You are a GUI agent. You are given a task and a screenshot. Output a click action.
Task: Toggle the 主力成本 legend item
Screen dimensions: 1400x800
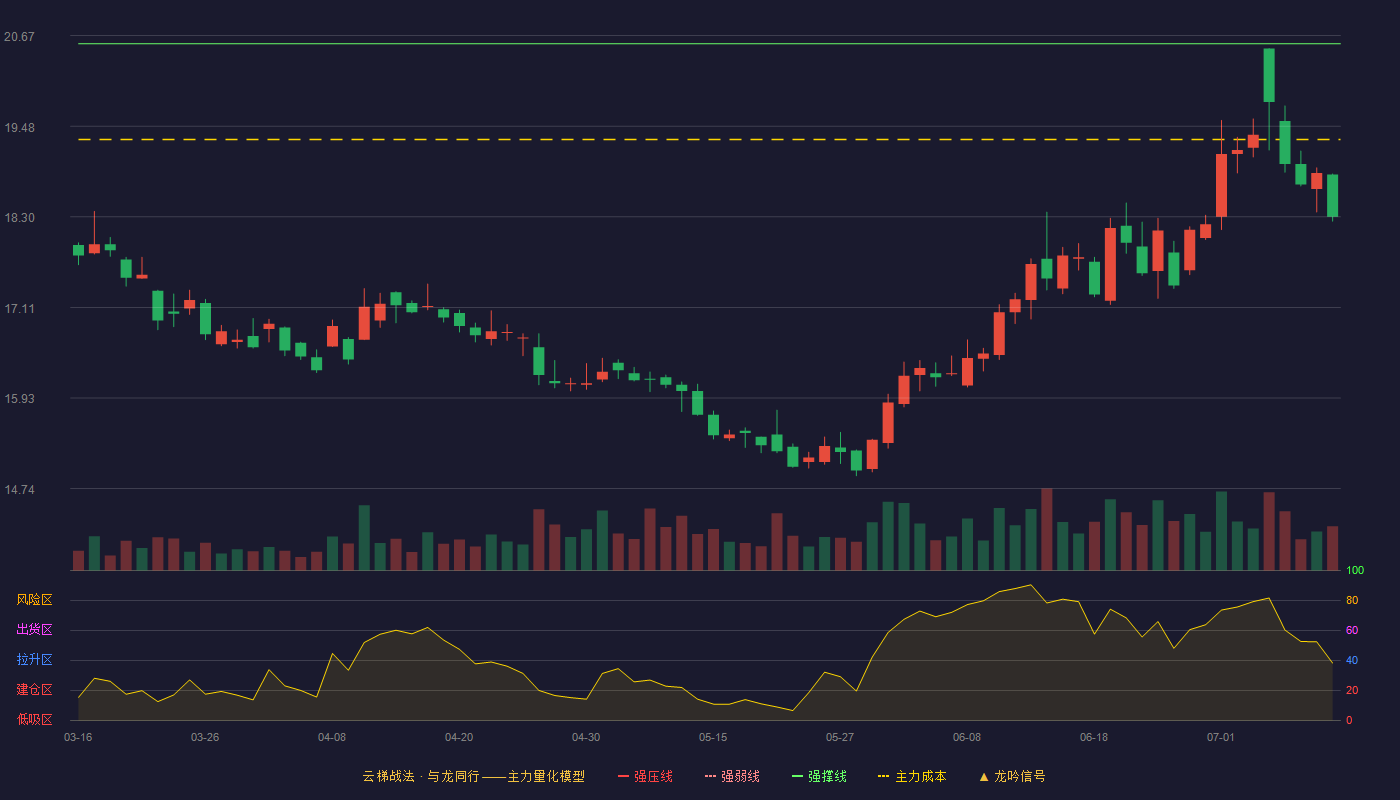[912, 776]
